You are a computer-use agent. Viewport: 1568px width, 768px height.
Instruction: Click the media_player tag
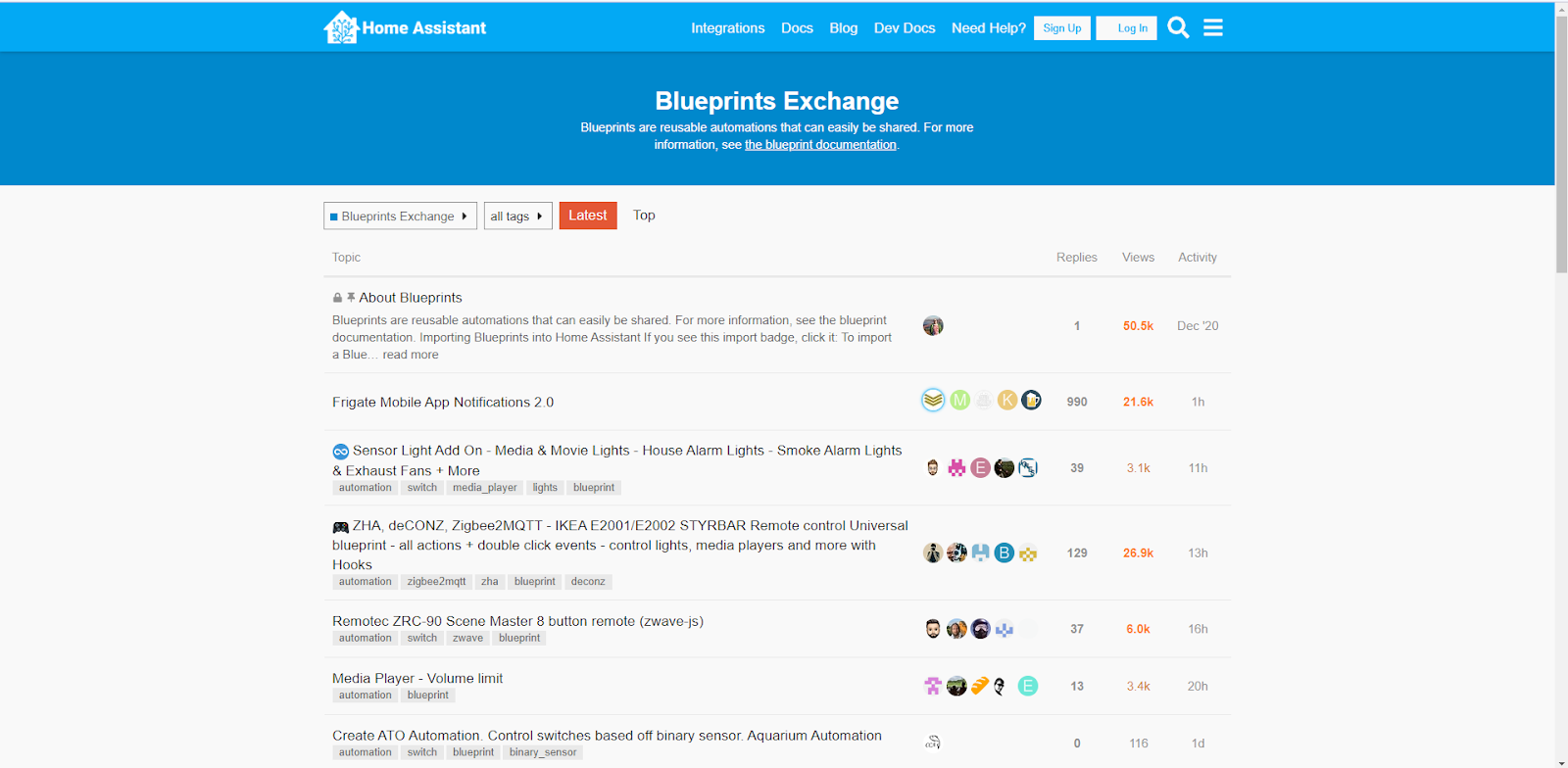coord(484,488)
